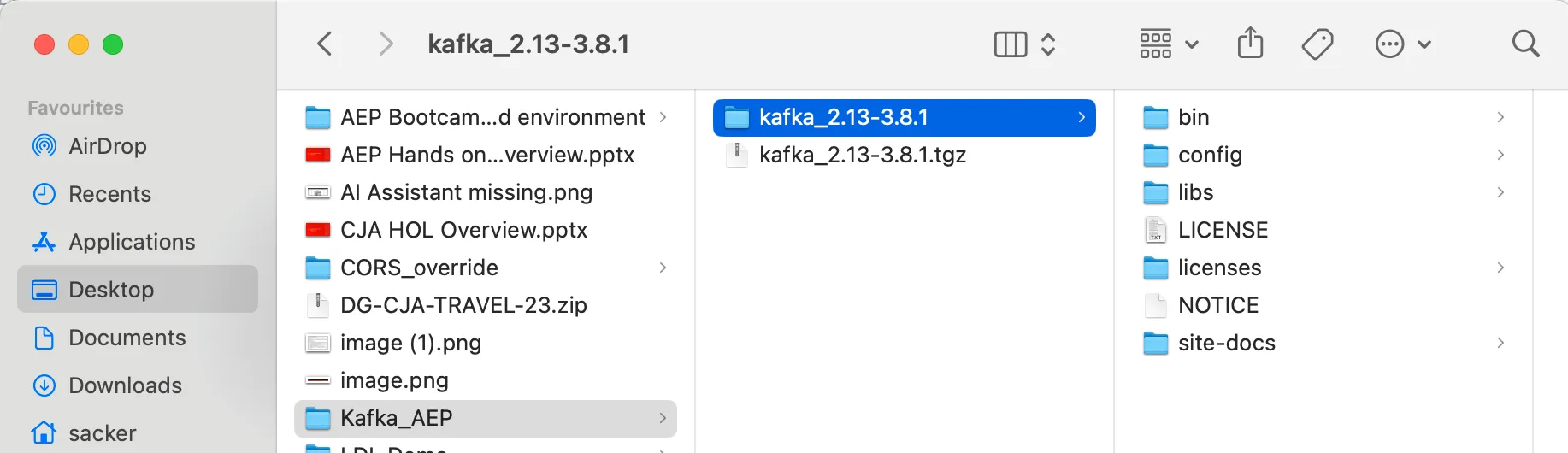Viewport: 1568px width, 453px height.
Task: Open the search magnifier icon
Action: pyautogui.click(x=1525, y=44)
